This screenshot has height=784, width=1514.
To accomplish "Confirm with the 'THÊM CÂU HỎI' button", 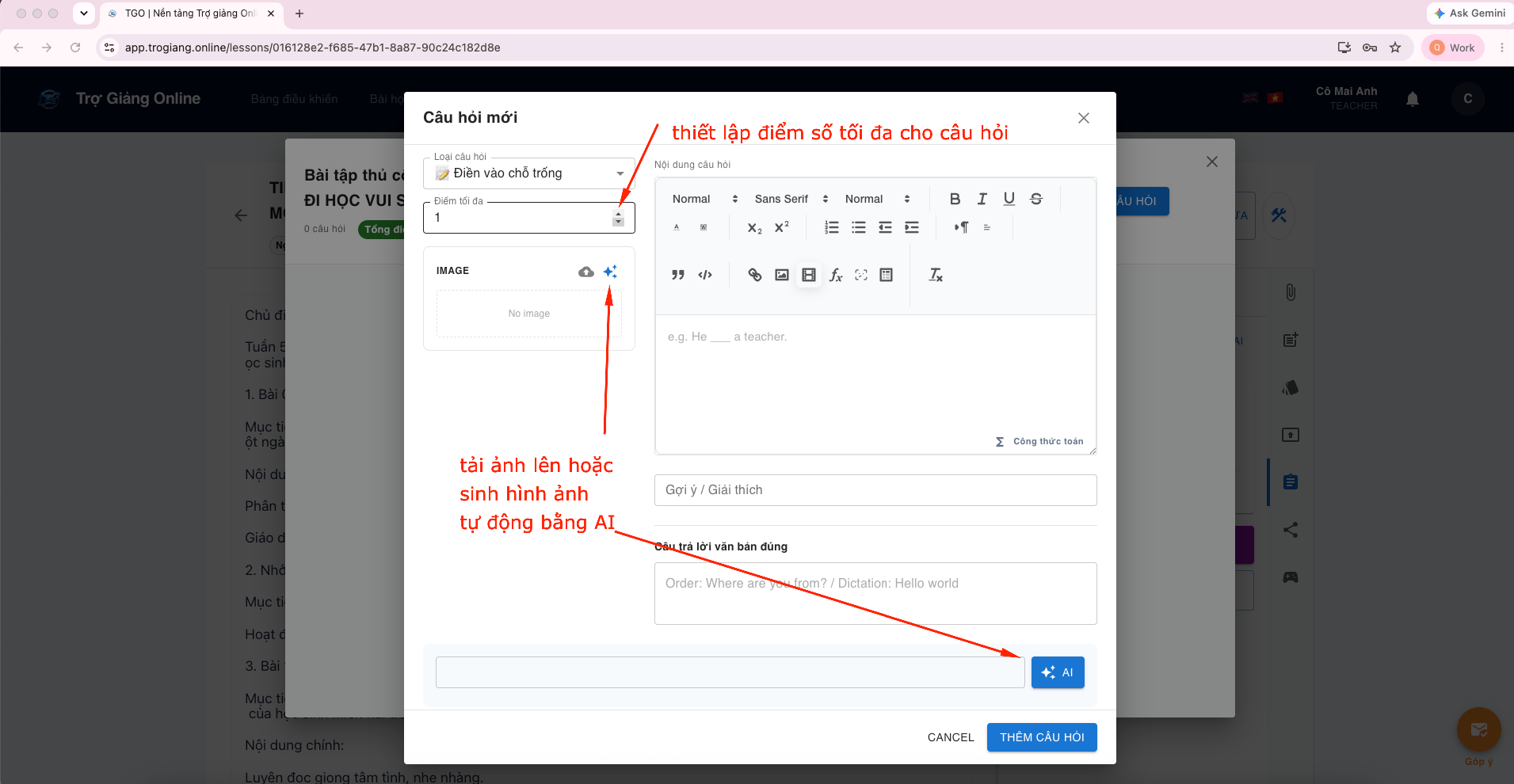I will click(x=1042, y=737).
